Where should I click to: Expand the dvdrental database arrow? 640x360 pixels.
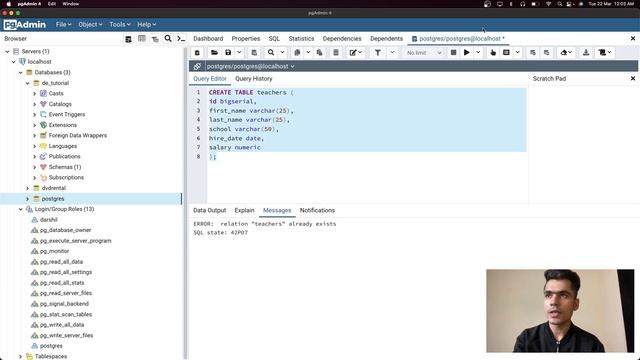(x=27, y=188)
